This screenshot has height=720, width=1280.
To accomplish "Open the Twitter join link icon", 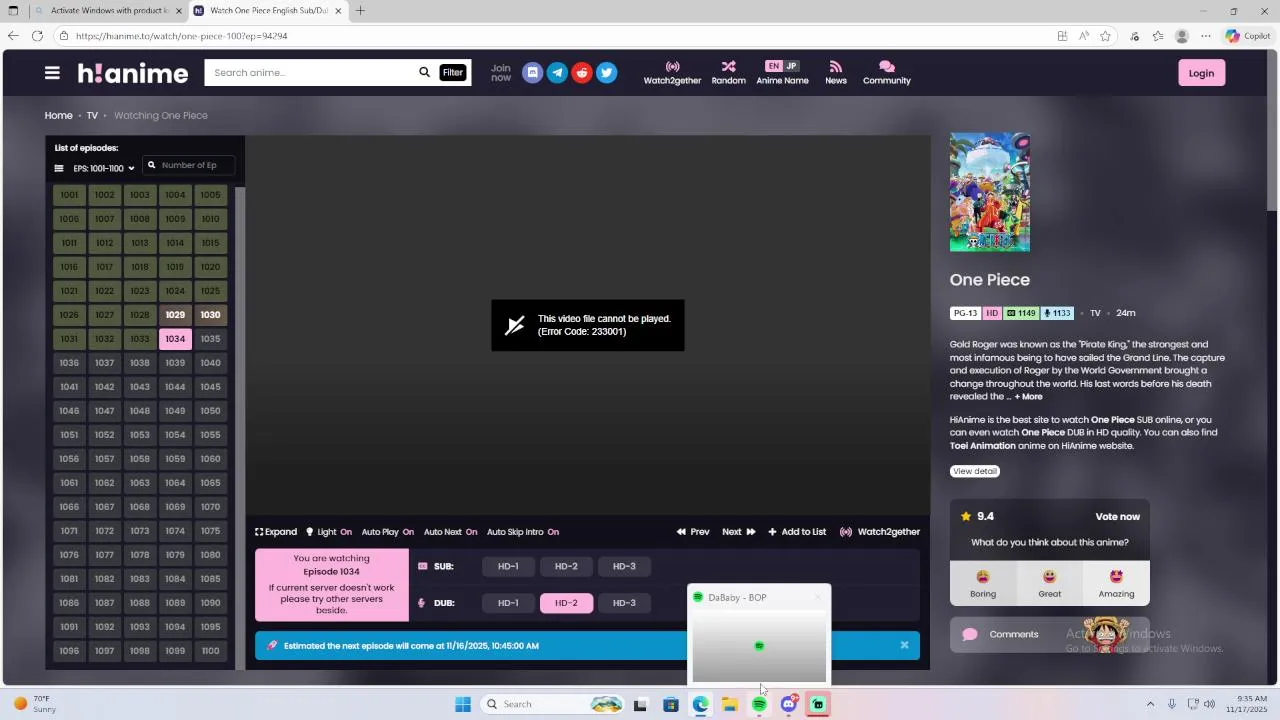I will (x=606, y=73).
